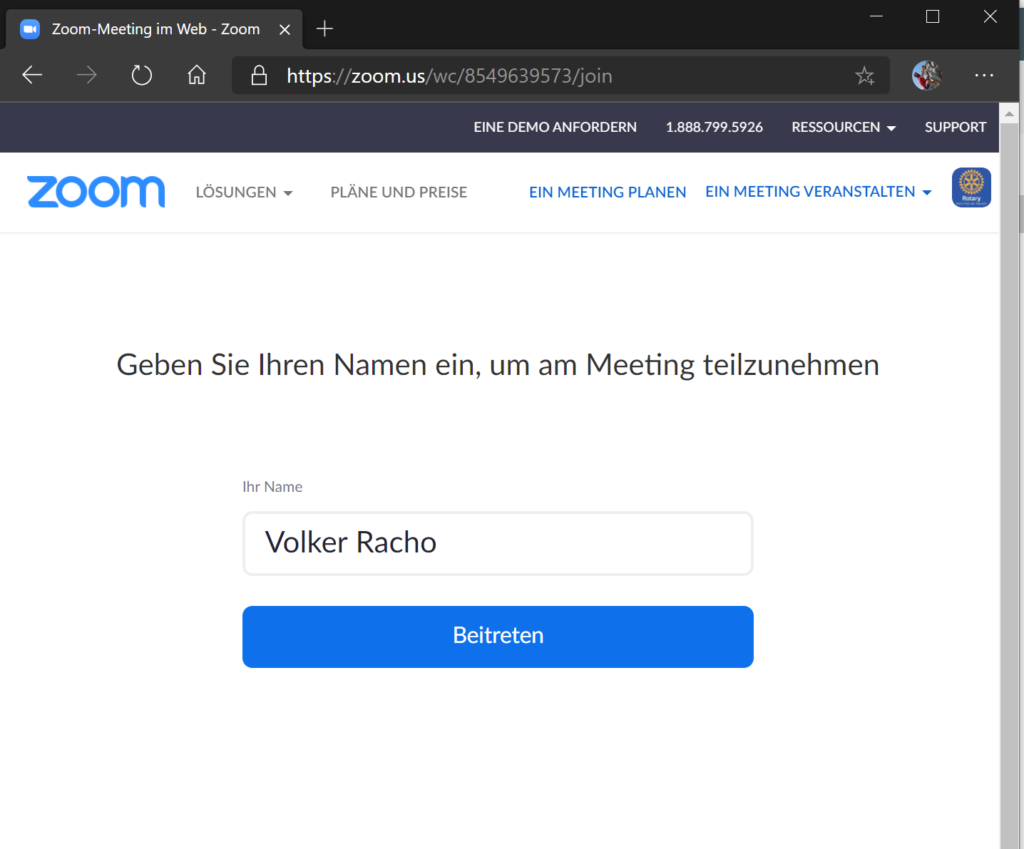Open browser settings and more menu
Screen dimensions: 1024x849
point(984,76)
